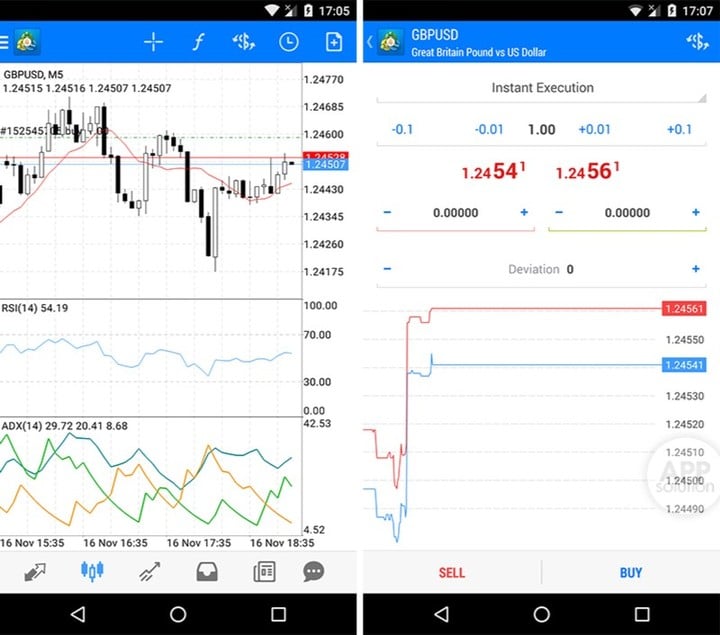Select the Charts candlestick tab
Viewport: 720px width, 635px height.
92,571
